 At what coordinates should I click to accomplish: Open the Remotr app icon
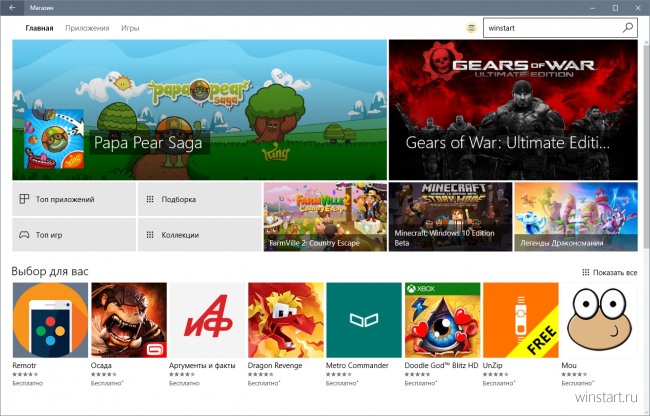click(50, 320)
